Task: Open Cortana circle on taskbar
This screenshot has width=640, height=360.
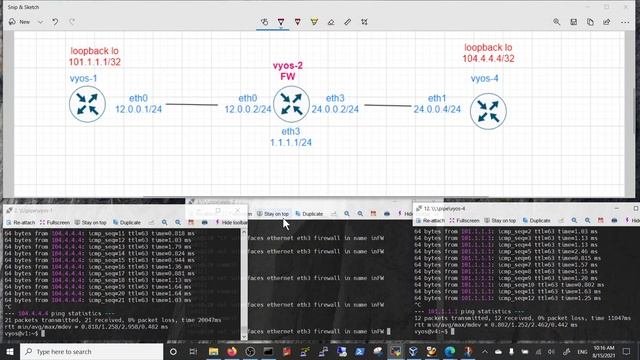Action: (173, 351)
